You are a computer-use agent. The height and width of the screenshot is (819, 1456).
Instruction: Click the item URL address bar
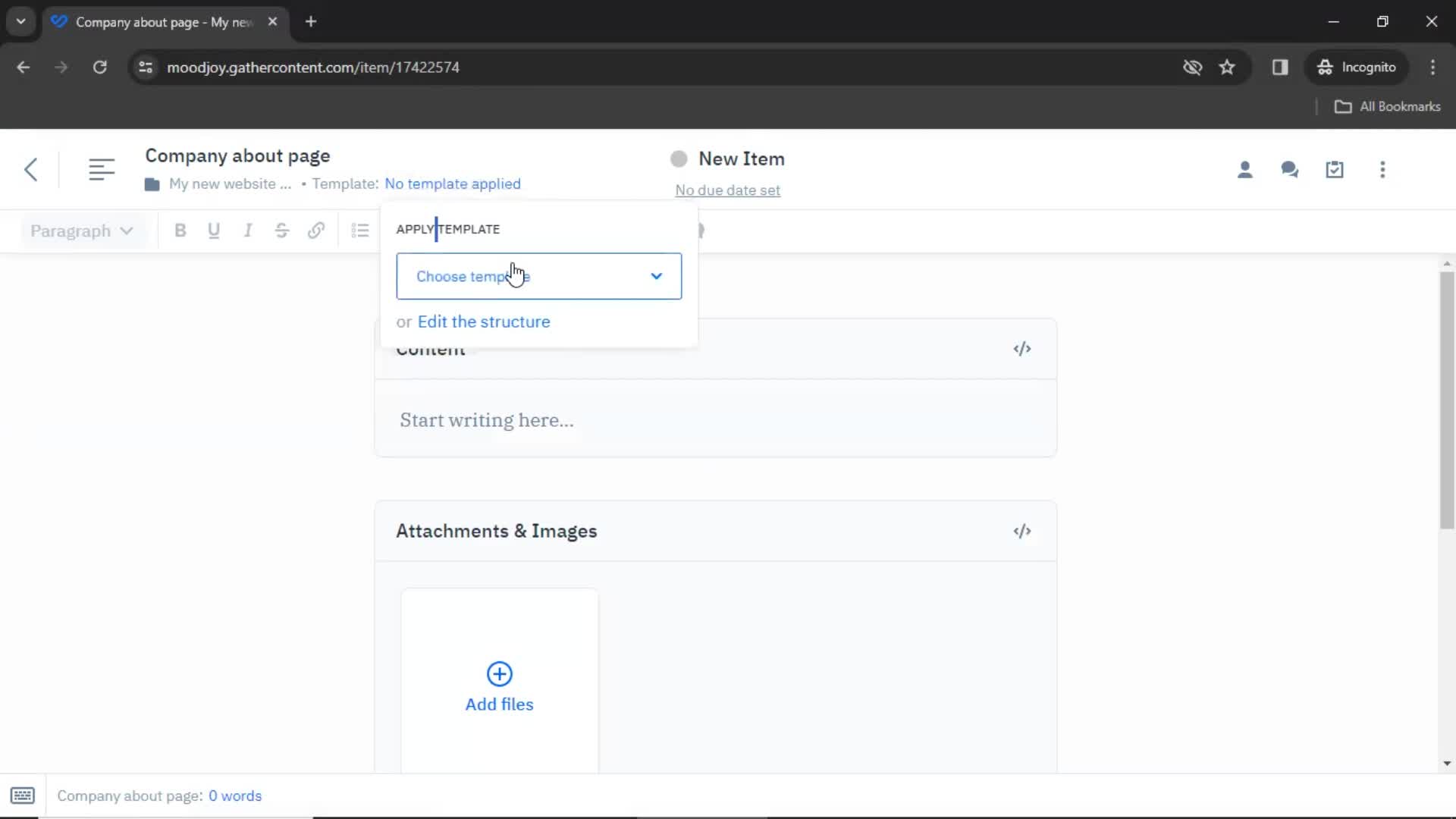click(314, 67)
